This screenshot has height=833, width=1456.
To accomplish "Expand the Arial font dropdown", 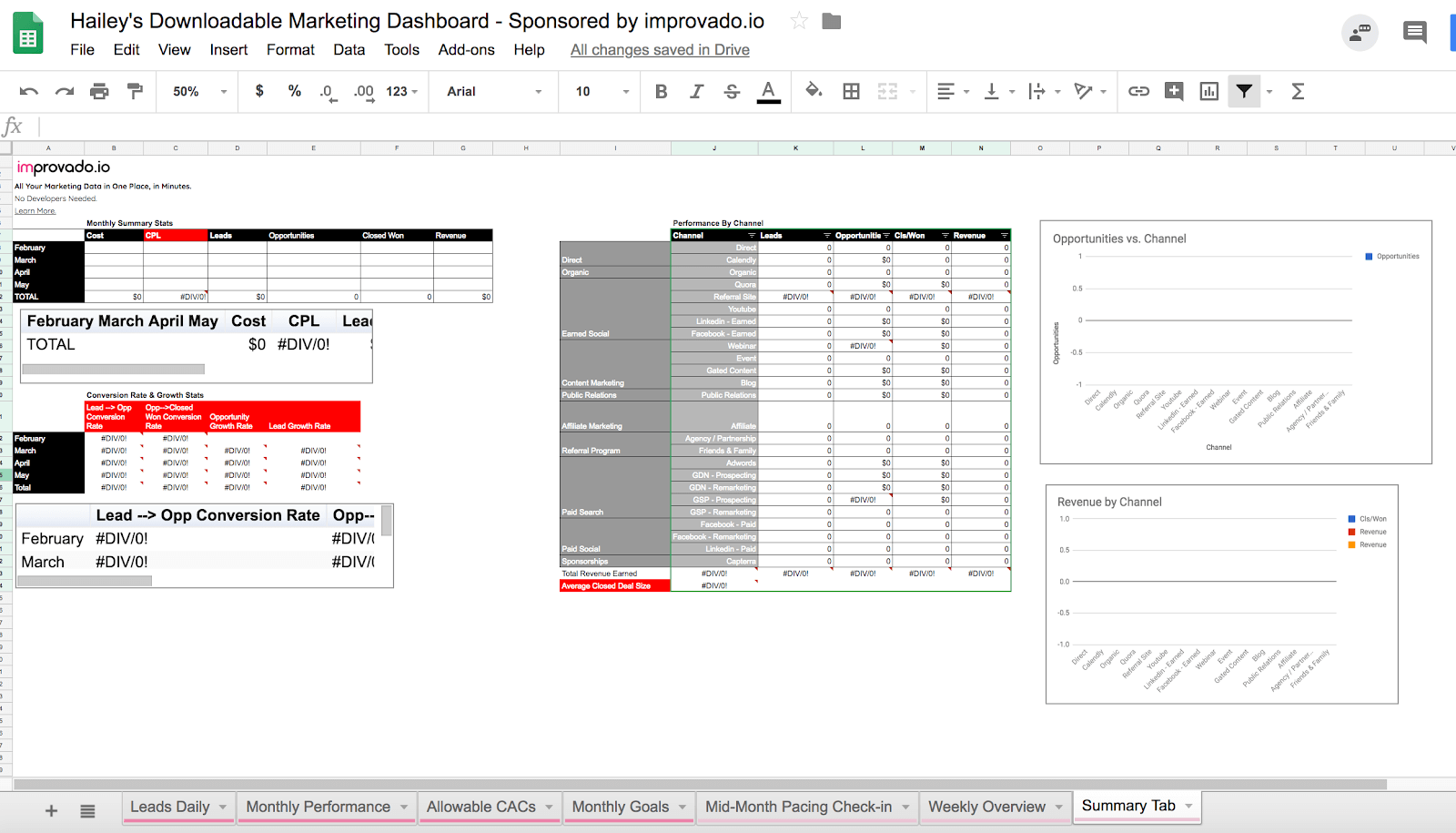I will coord(493,91).
